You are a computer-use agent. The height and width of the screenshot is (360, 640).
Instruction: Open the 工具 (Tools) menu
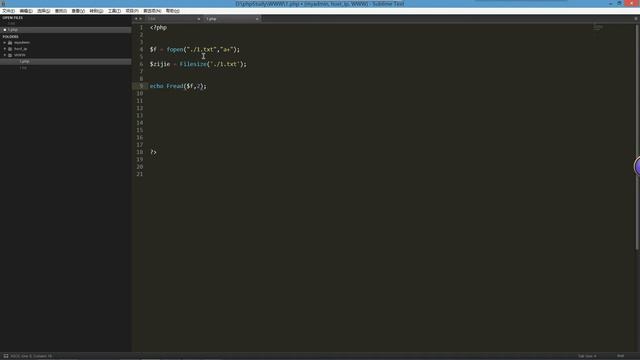coord(114,11)
